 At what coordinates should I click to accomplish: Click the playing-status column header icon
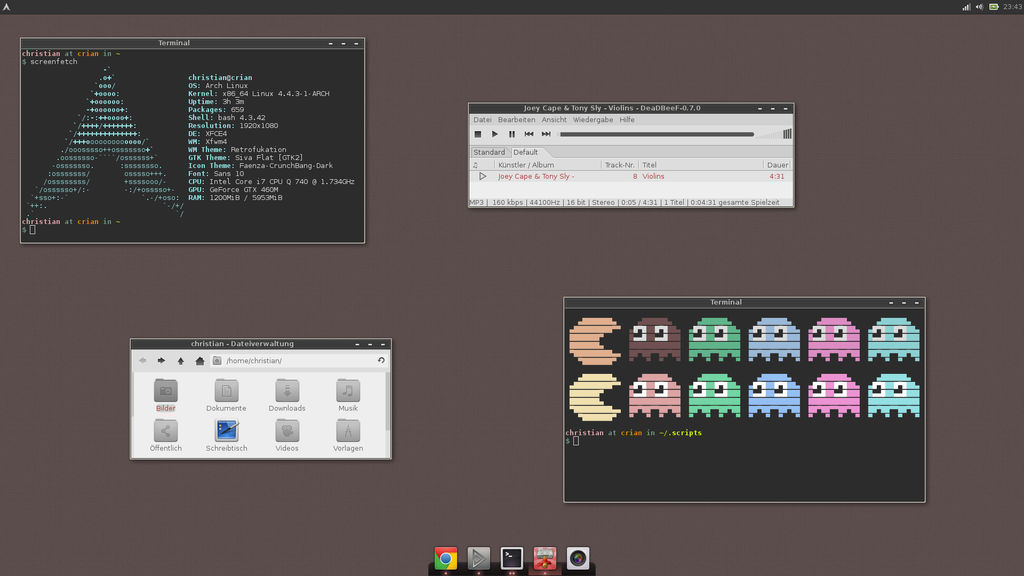click(475, 165)
